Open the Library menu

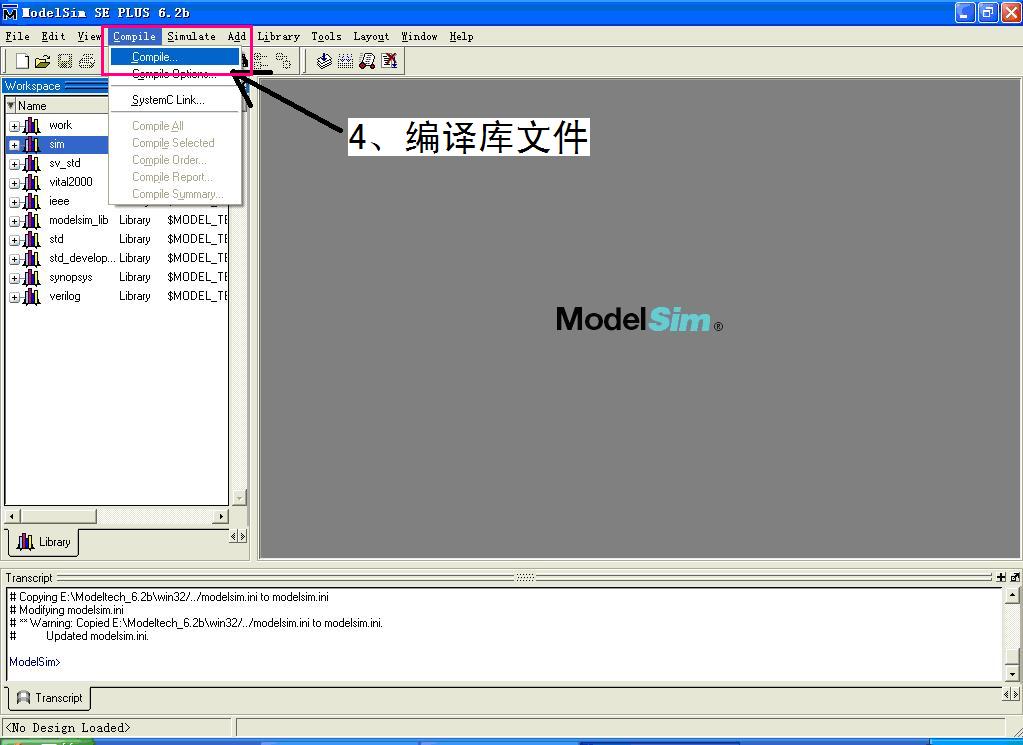[279, 37]
